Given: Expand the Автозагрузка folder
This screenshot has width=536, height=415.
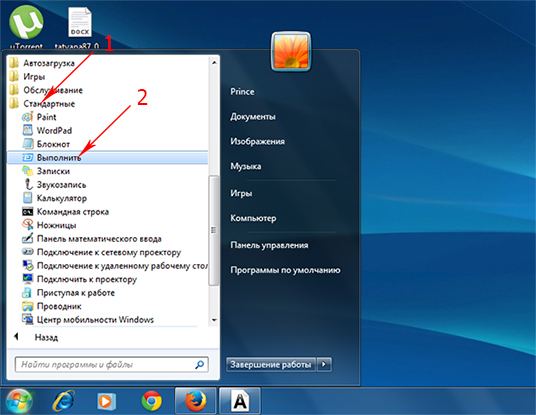Looking at the screenshot, I should pyautogui.click(x=41, y=63).
